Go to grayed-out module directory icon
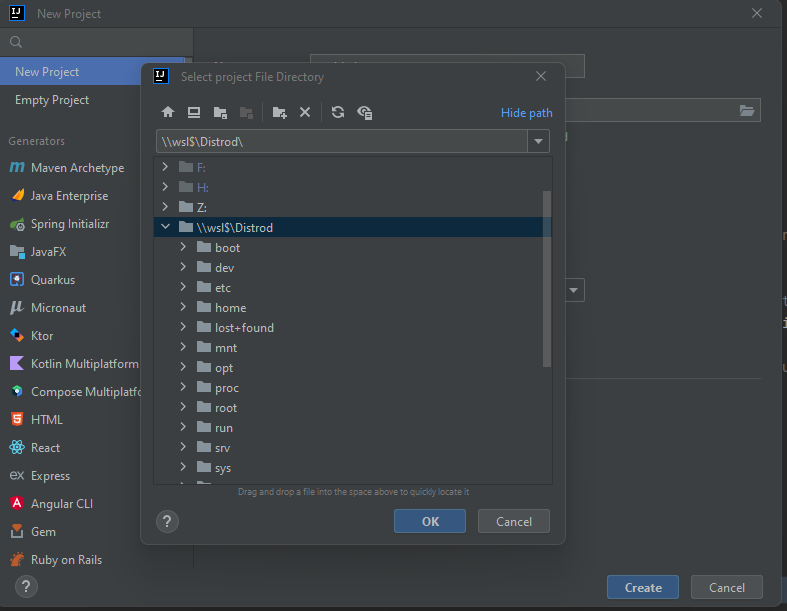 click(246, 112)
